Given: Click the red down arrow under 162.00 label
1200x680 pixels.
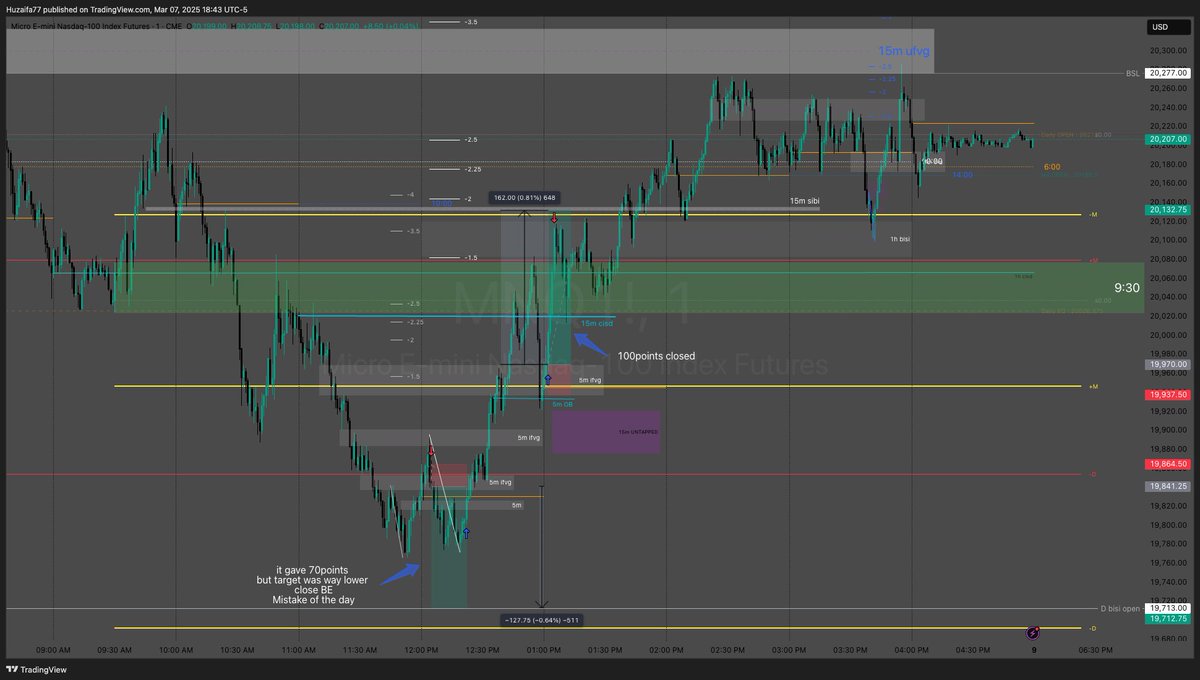Looking at the screenshot, I should [x=554, y=217].
